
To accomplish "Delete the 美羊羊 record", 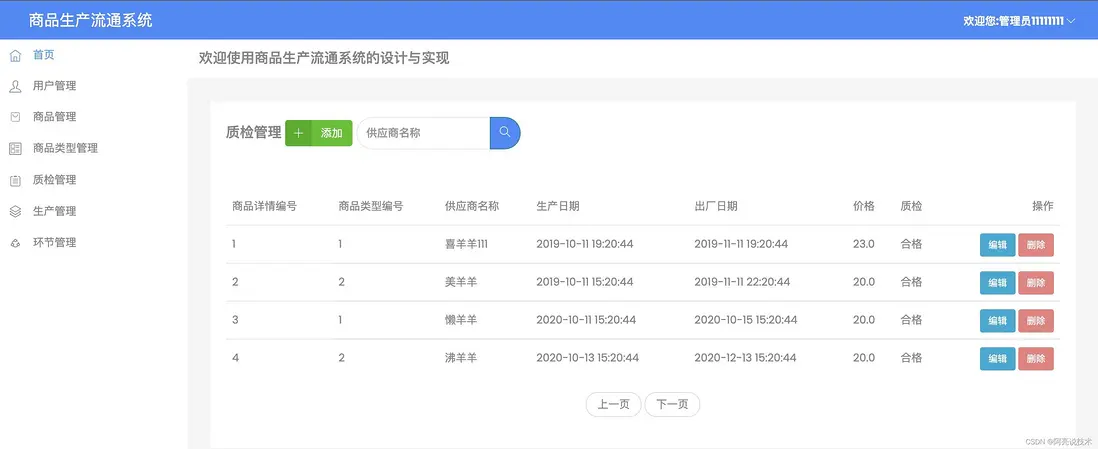I will coord(1036,282).
